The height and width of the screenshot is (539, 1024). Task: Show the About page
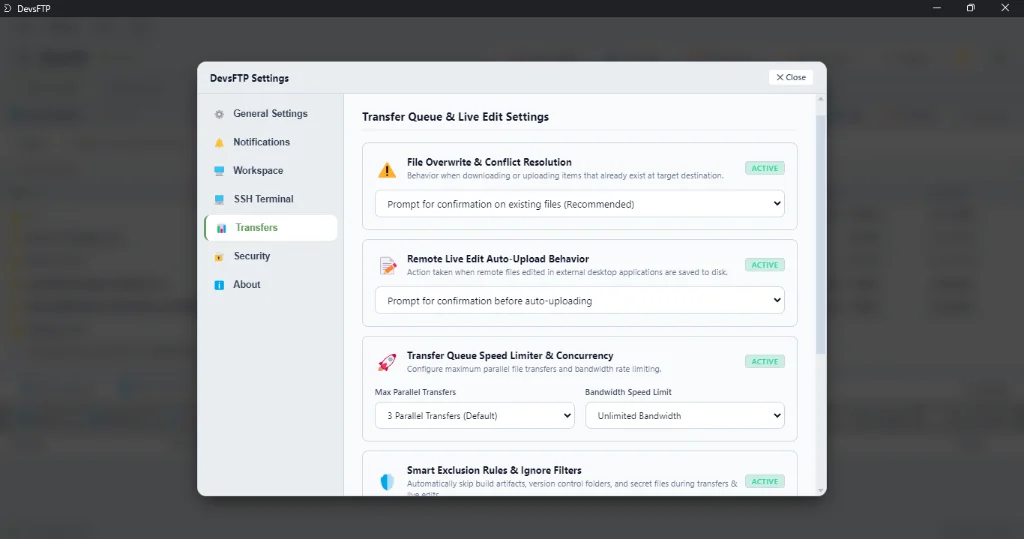tap(270, 284)
